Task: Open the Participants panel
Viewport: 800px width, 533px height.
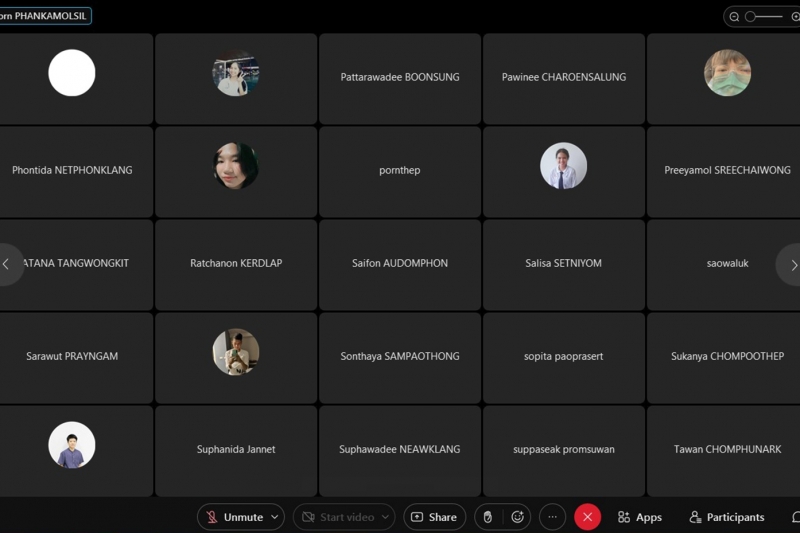Action: coord(727,517)
